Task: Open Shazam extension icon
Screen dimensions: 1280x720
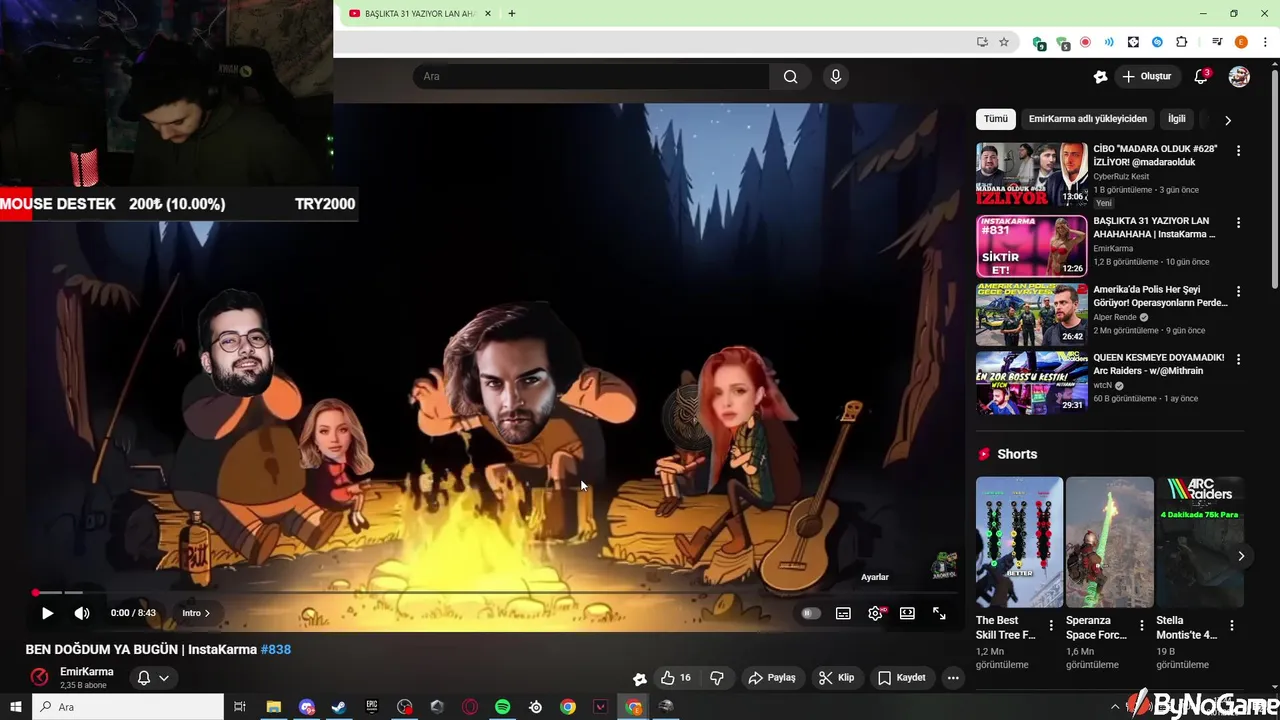Action: click(x=1157, y=42)
